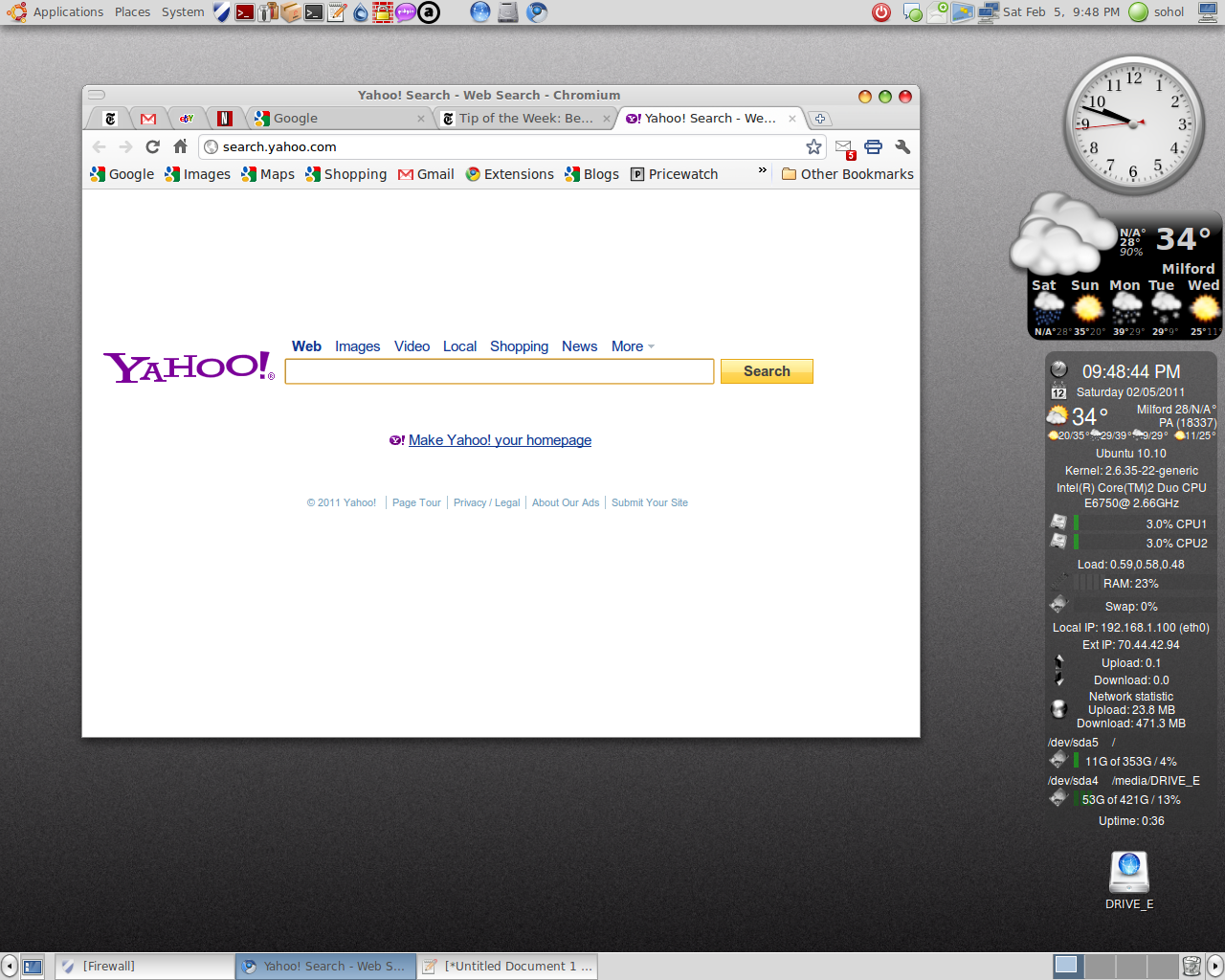Click the print extension icon in toolbar
The height and width of the screenshot is (980, 1225).
873,146
